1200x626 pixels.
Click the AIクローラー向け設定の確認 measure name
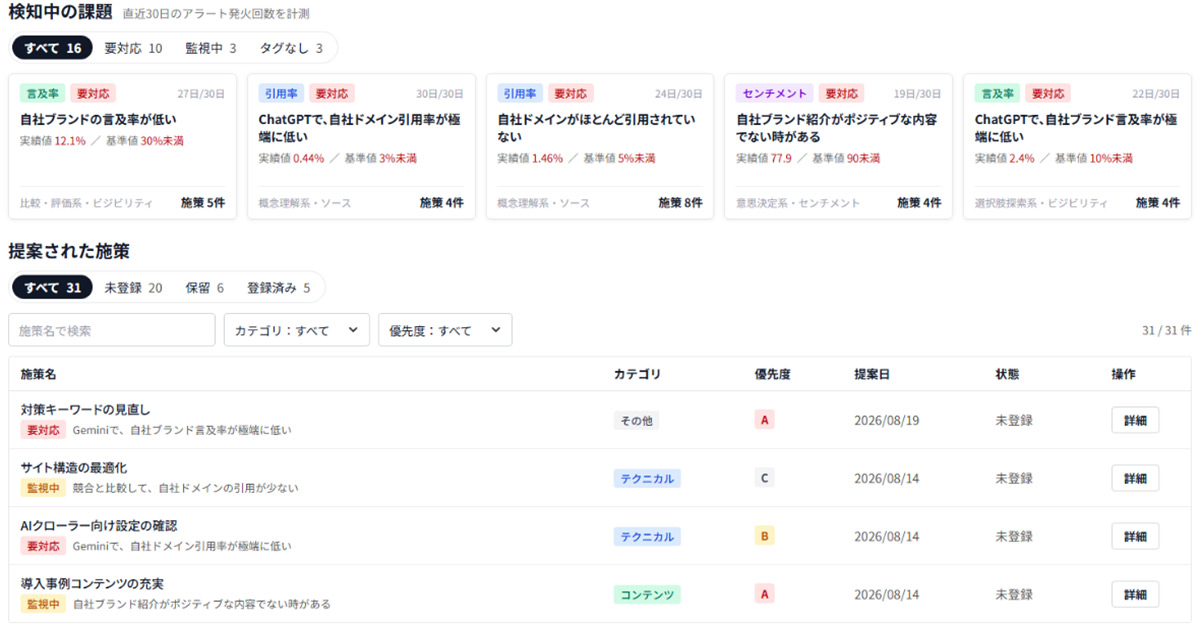(98, 526)
